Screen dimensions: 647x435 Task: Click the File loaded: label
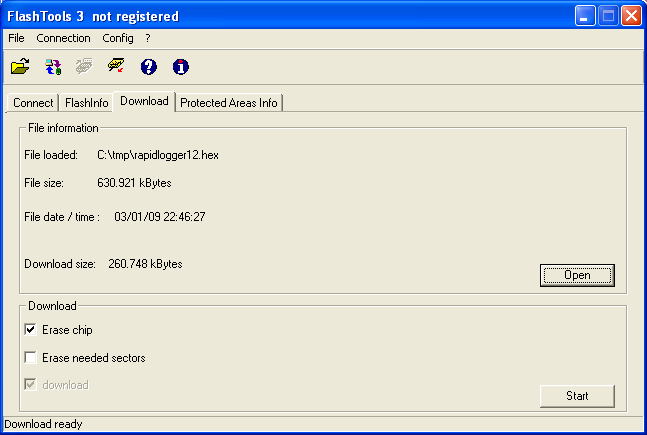pos(51,155)
